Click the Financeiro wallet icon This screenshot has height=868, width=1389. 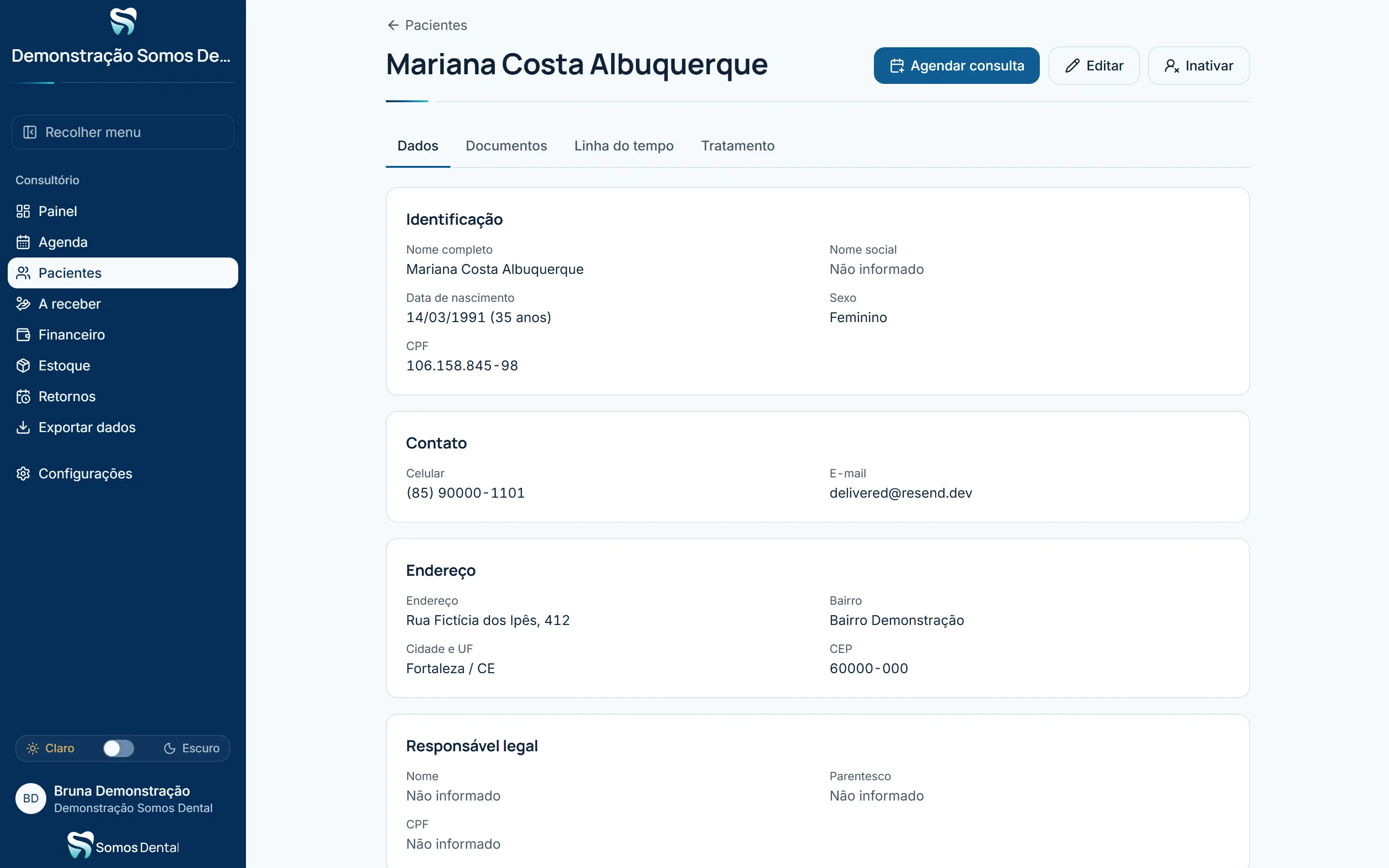(x=23, y=335)
